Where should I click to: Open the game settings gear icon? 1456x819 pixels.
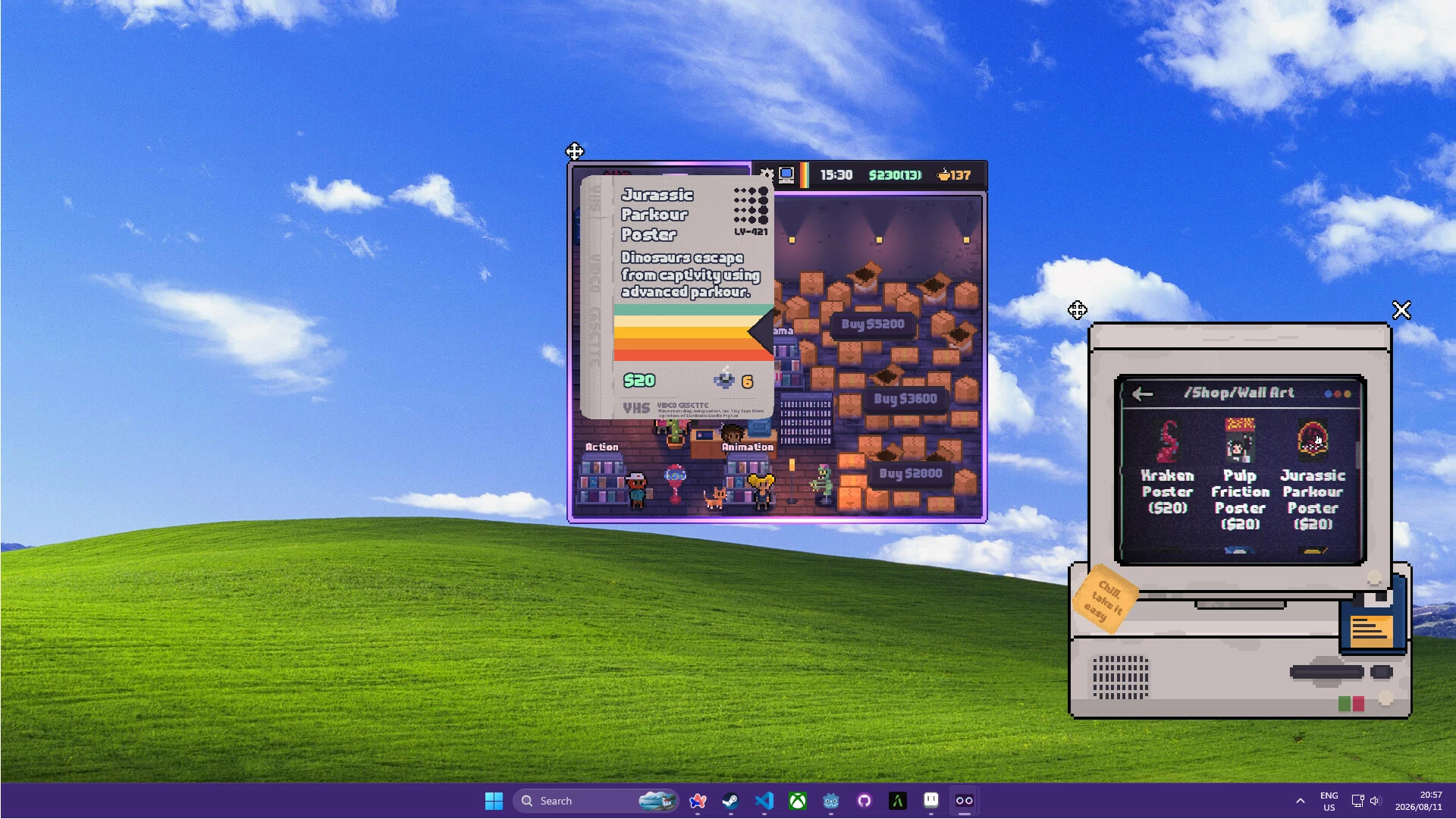[x=767, y=174]
